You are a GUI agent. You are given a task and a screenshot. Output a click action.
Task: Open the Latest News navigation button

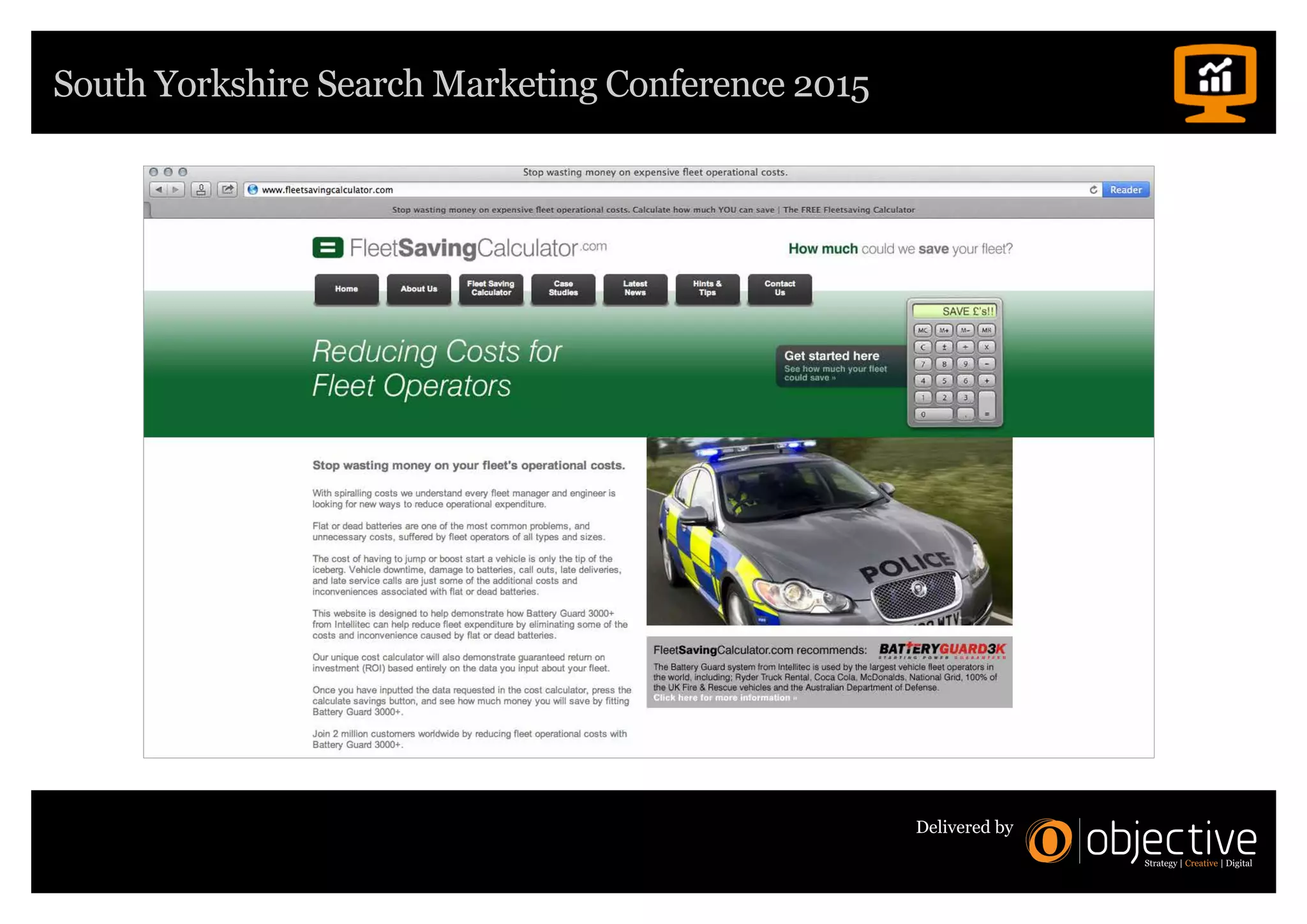click(635, 289)
